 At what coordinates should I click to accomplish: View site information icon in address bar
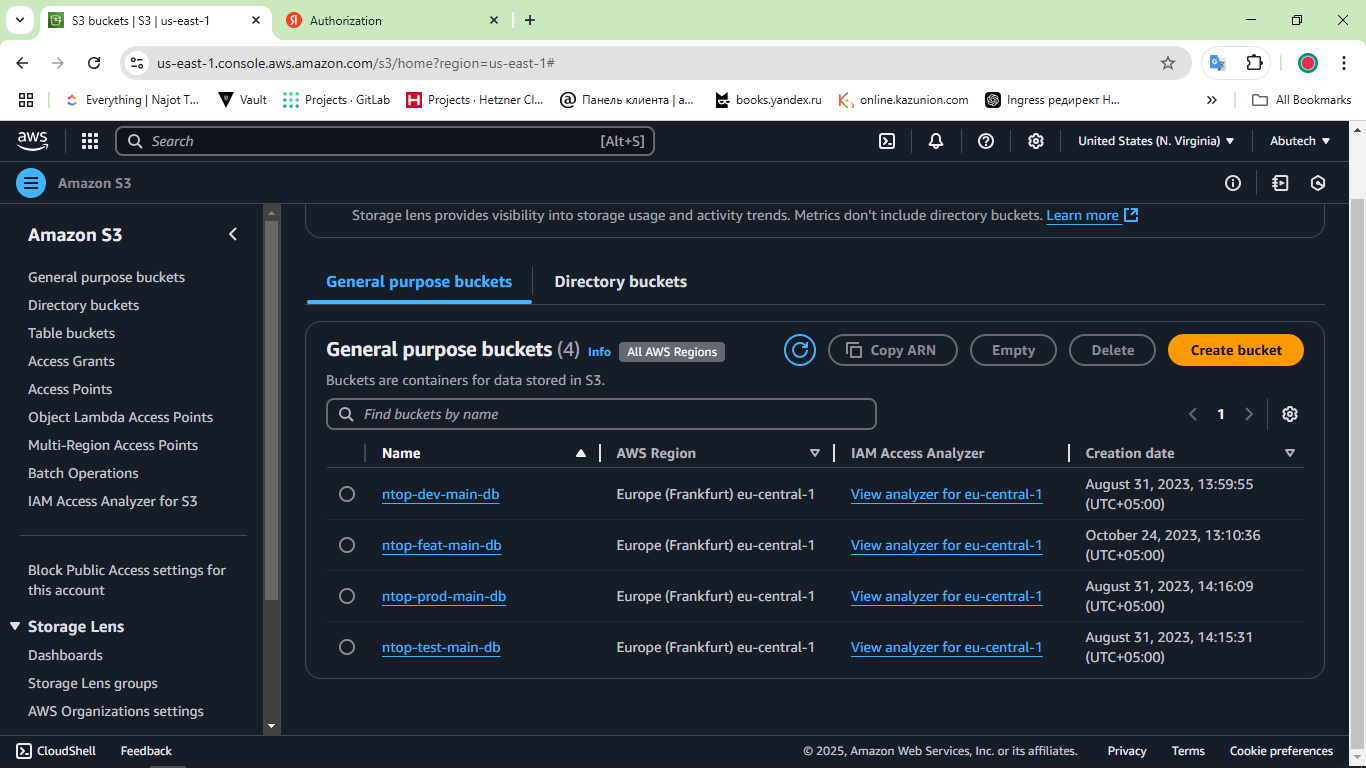137,63
